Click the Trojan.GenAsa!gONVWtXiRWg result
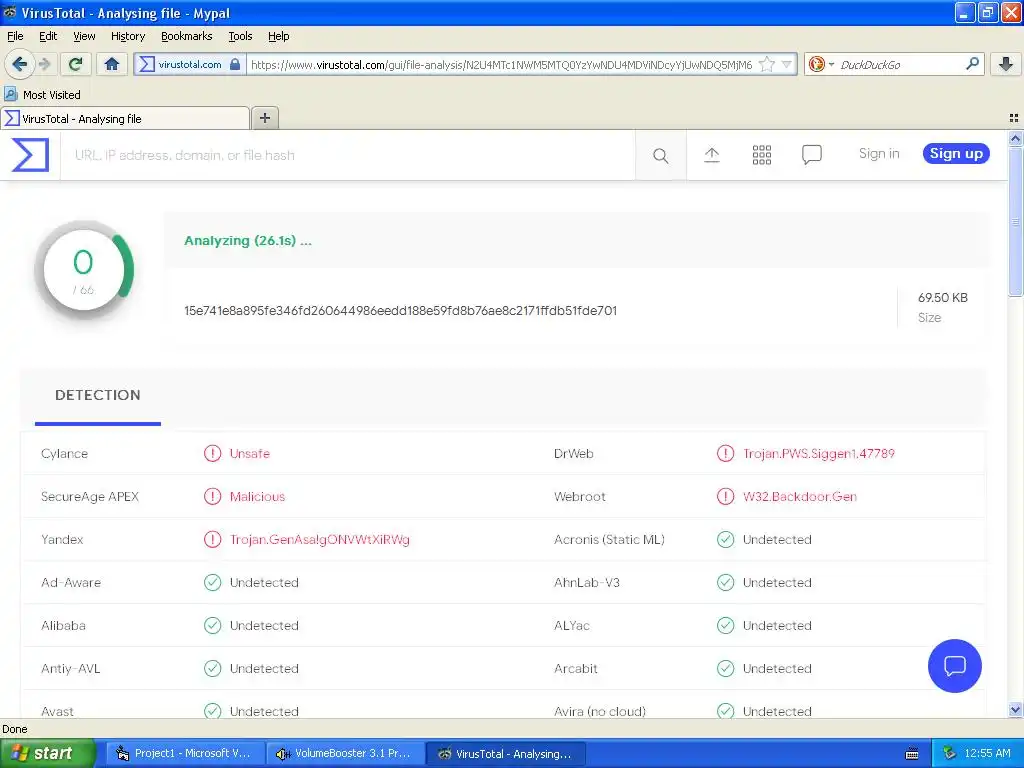Screen dimensions: 1024x768 [x=319, y=539]
